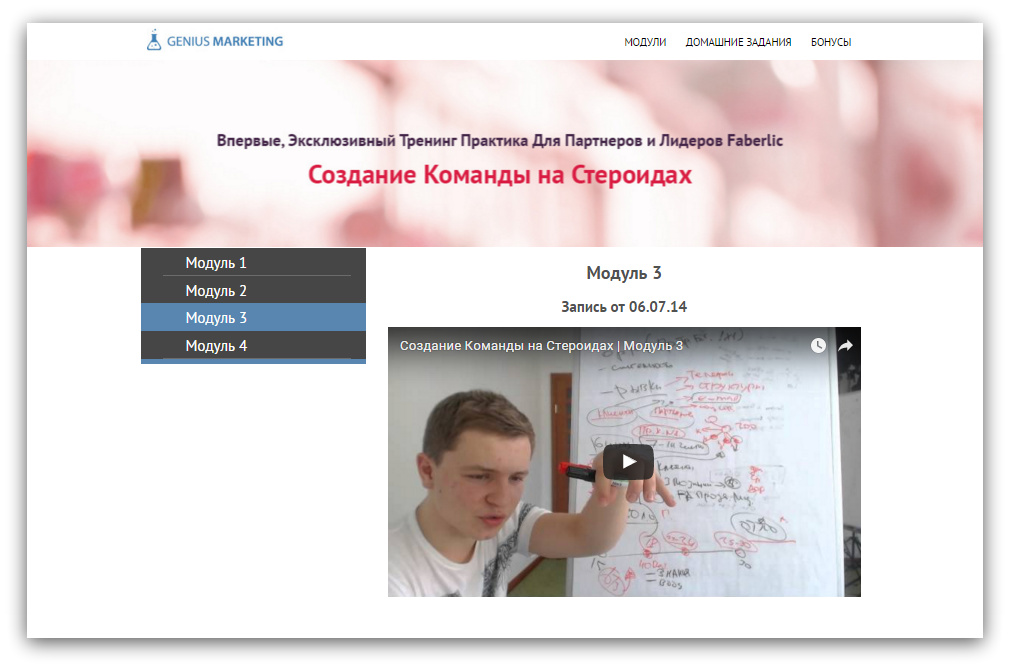This screenshot has height=669, width=1010.
Task: Click the Watch Later clock icon on video
Action: tap(818, 346)
